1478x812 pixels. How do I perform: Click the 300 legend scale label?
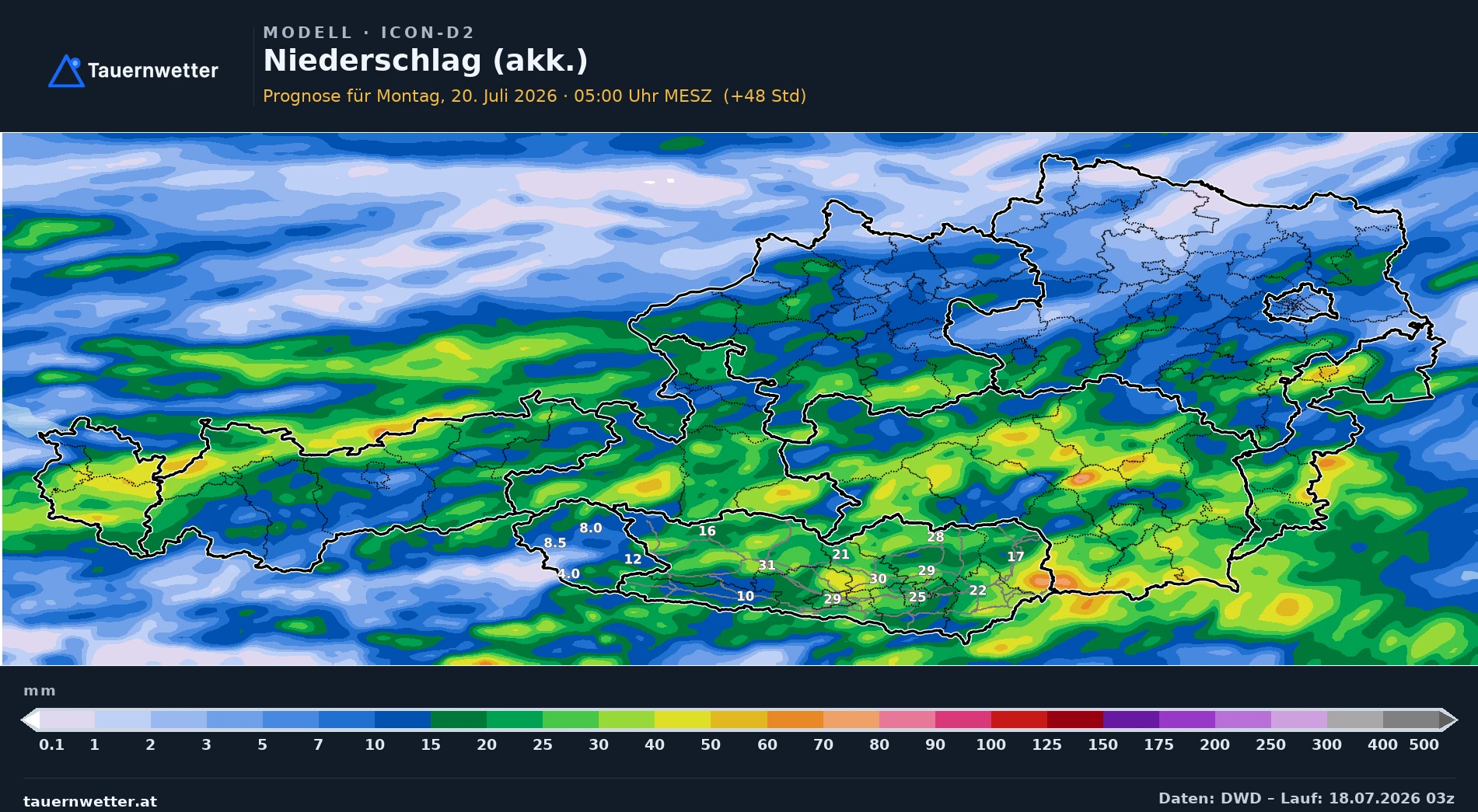click(1327, 744)
